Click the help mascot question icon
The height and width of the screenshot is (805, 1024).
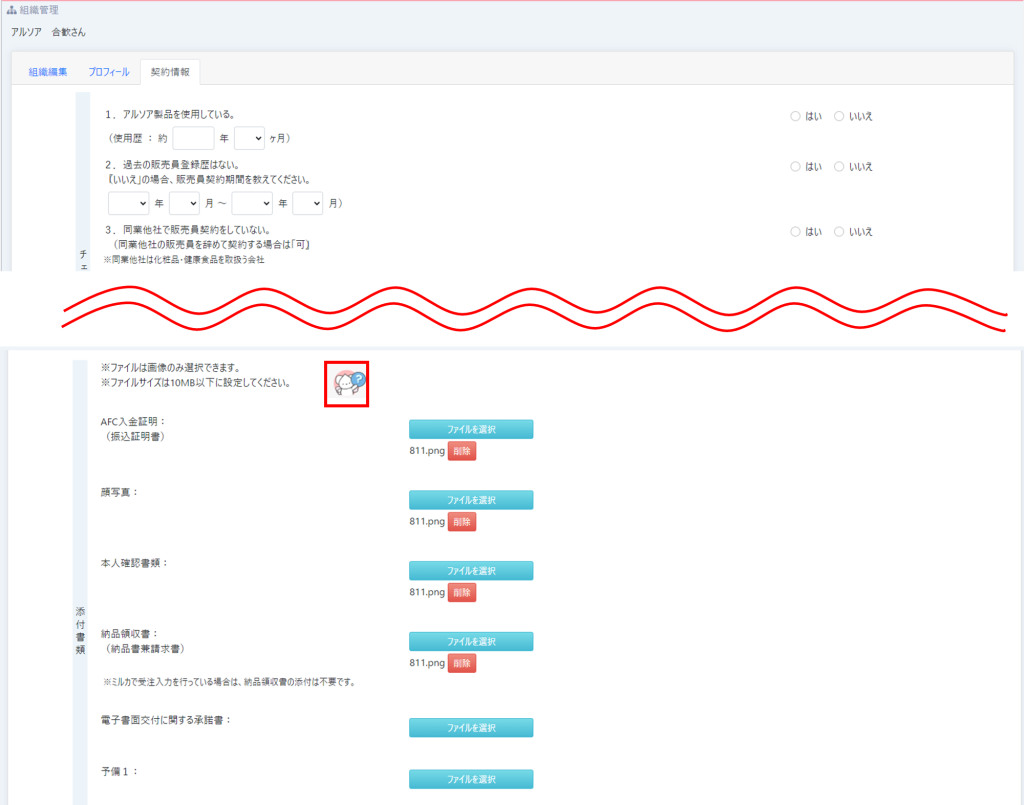348,384
